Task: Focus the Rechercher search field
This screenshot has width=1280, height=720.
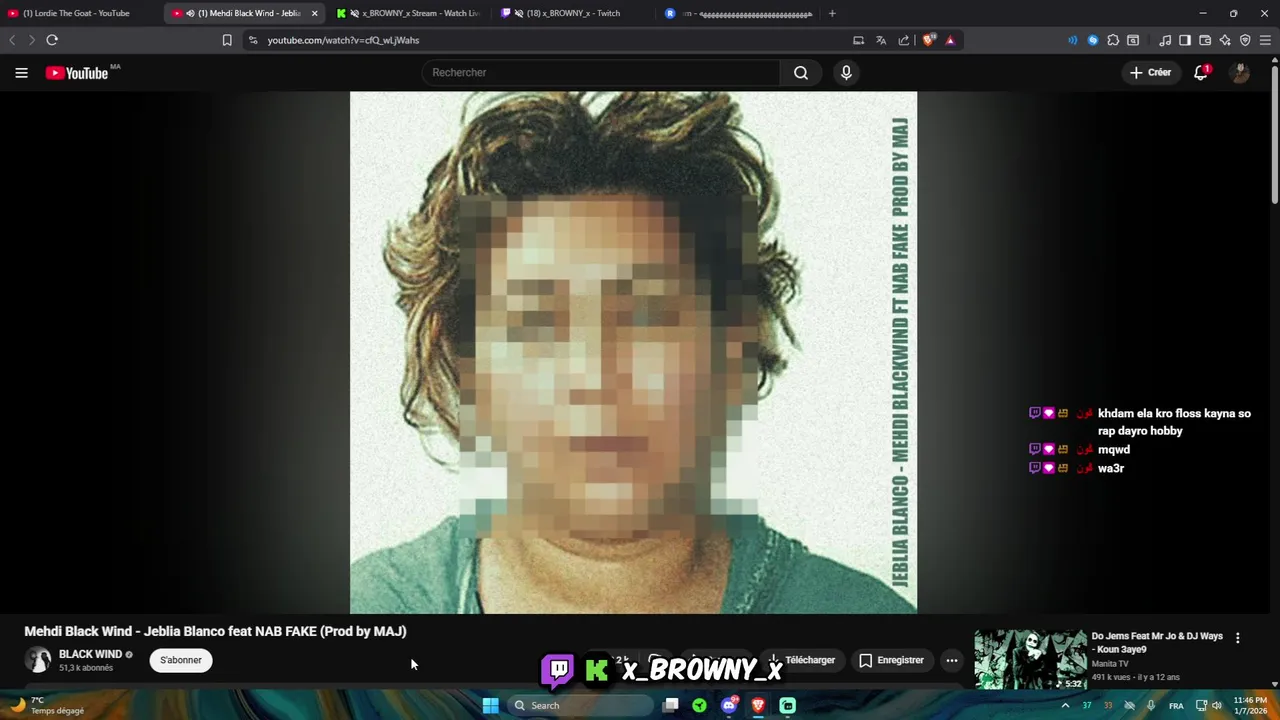Action: click(600, 72)
